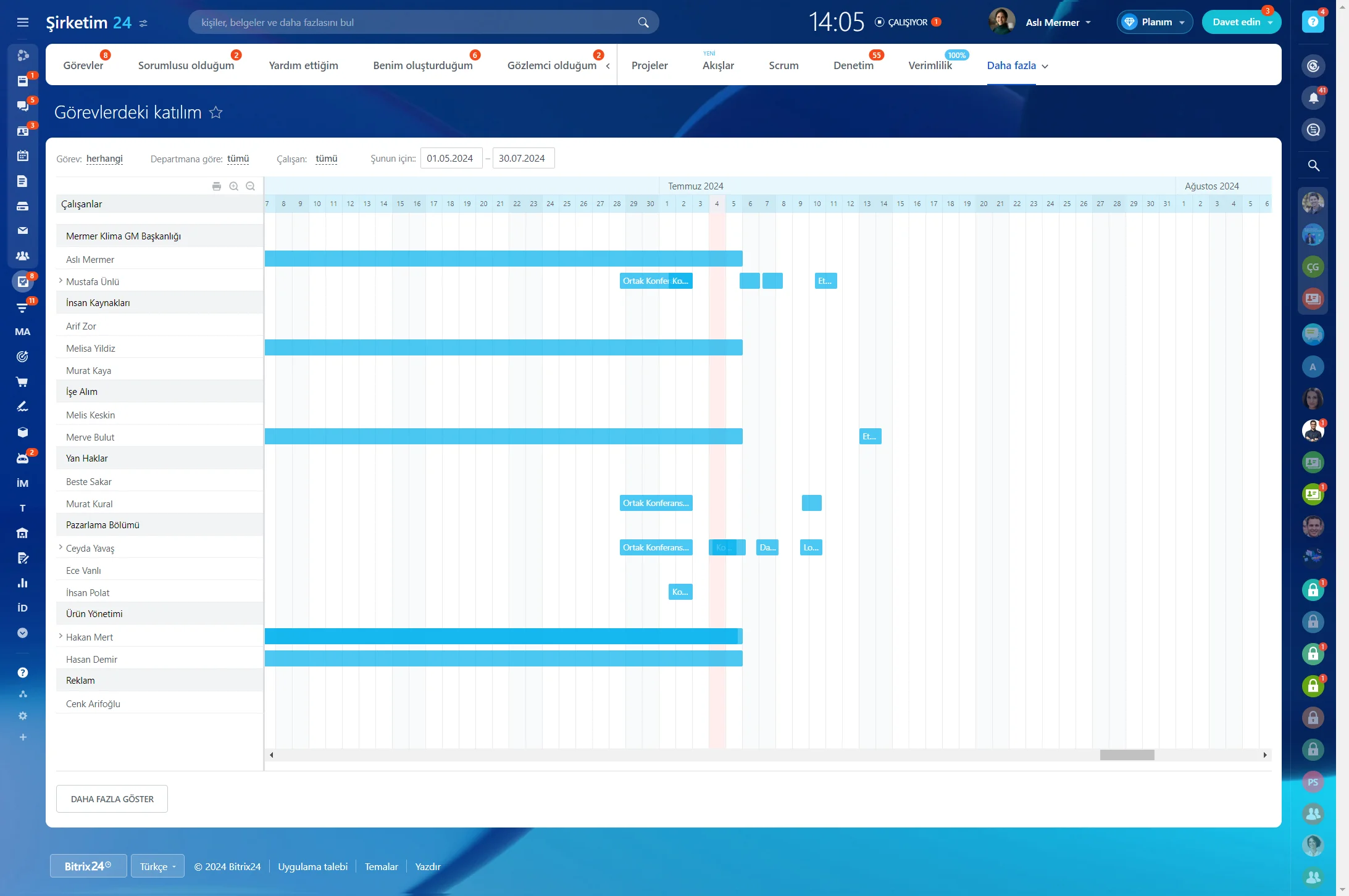Click Aslı Mermer's long task bar
Viewport: 1349px width, 896px height.
[x=503, y=259]
